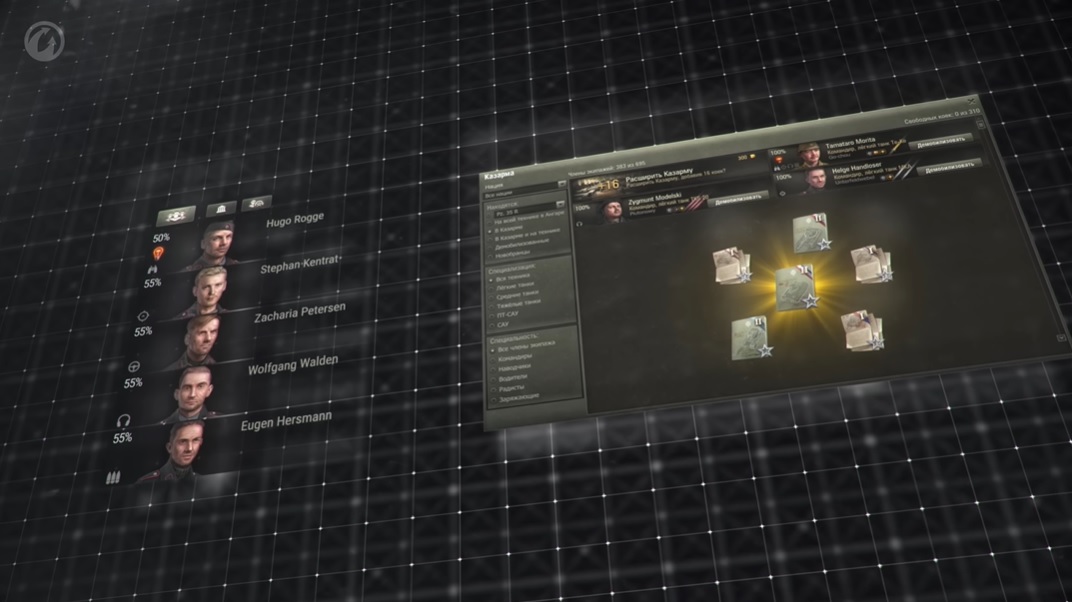1072x602 pixels.
Task: Pick the upper-right stack of documents
Action: click(x=871, y=263)
